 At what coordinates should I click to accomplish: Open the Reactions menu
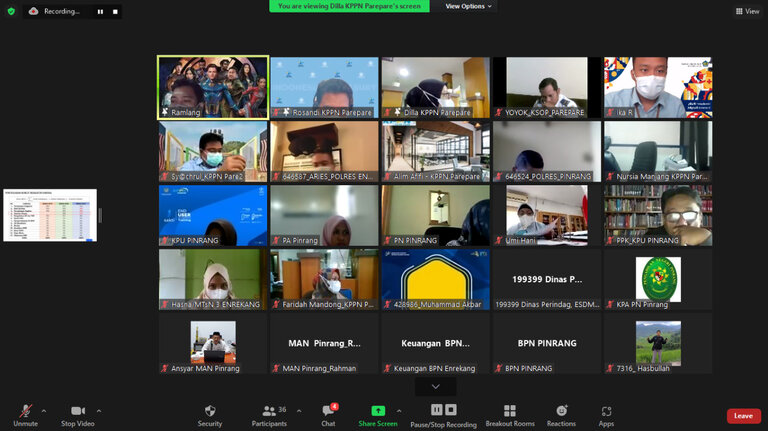click(x=561, y=414)
